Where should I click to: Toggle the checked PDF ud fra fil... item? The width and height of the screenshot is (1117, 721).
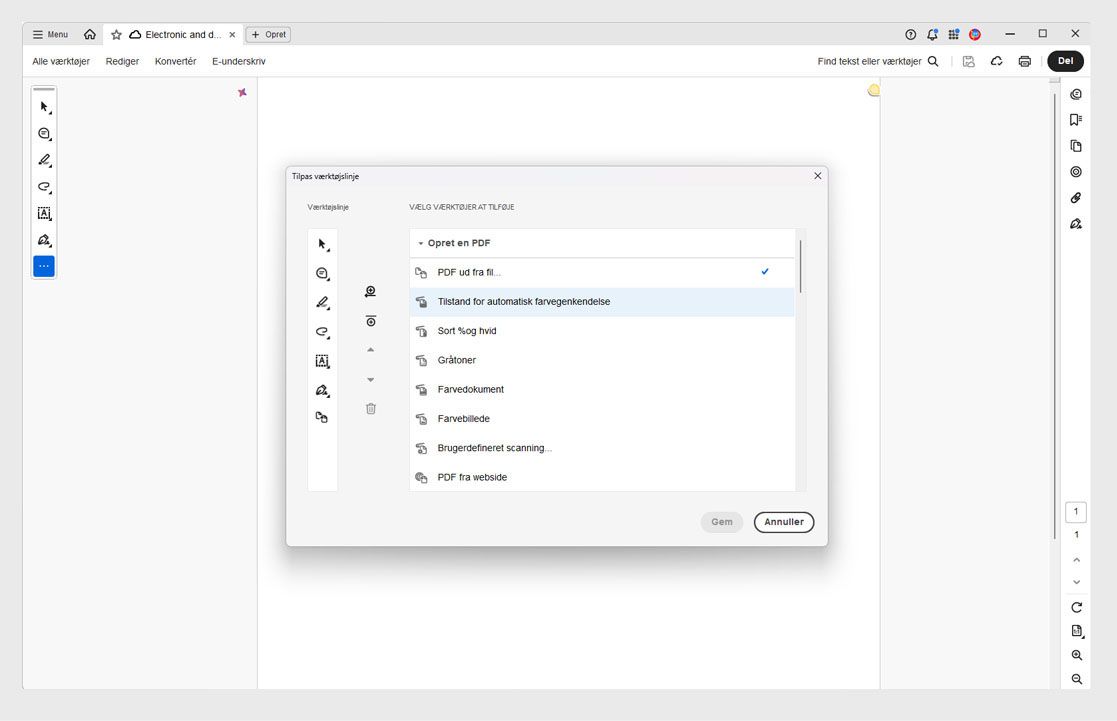(602, 272)
